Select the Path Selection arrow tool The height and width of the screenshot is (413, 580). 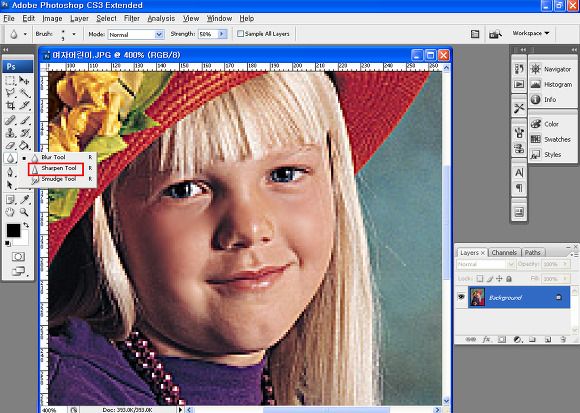coord(10,185)
